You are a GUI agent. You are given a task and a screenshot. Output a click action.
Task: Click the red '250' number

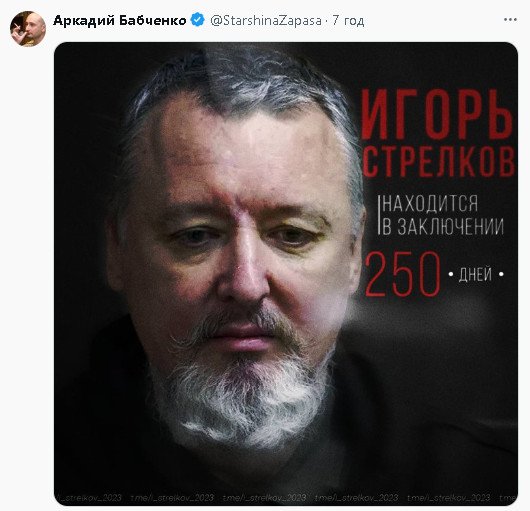403,274
